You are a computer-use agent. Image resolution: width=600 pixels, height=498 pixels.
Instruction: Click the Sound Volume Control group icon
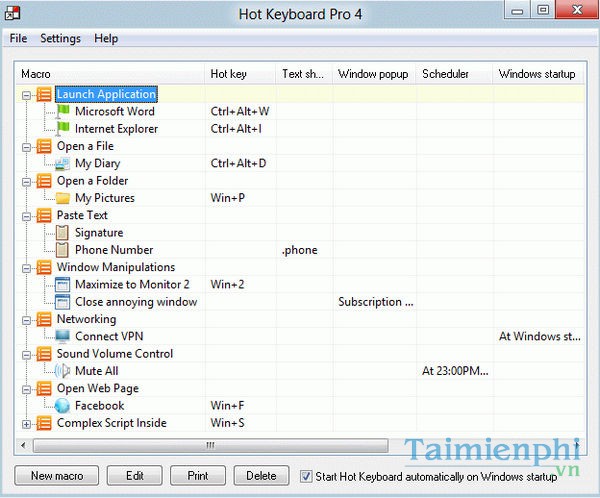44,354
